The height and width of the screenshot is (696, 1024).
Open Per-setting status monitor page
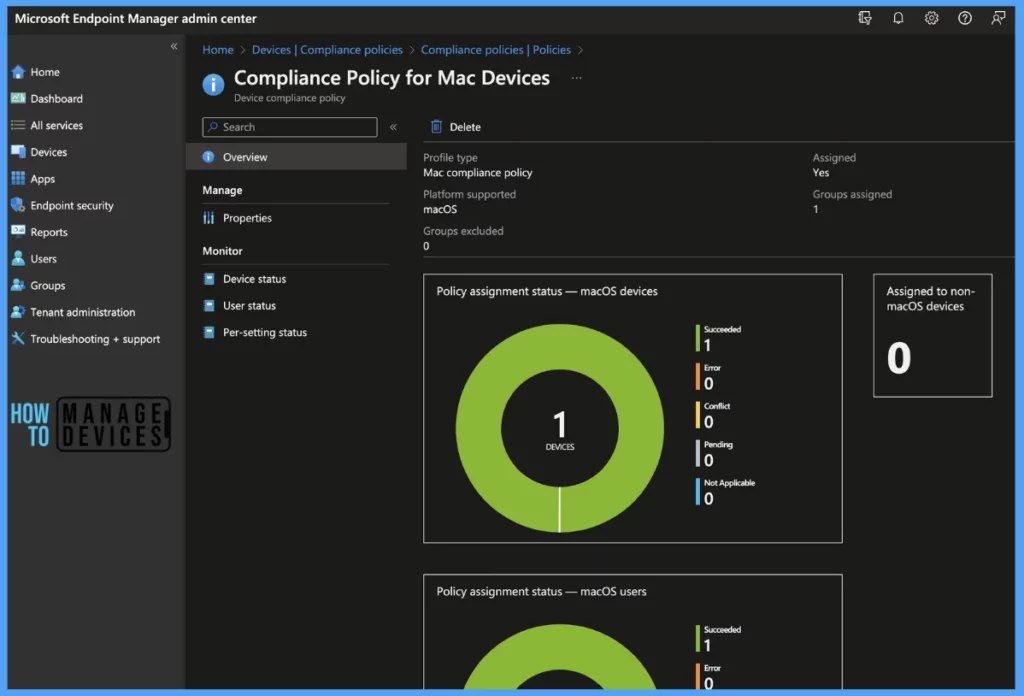(x=264, y=332)
